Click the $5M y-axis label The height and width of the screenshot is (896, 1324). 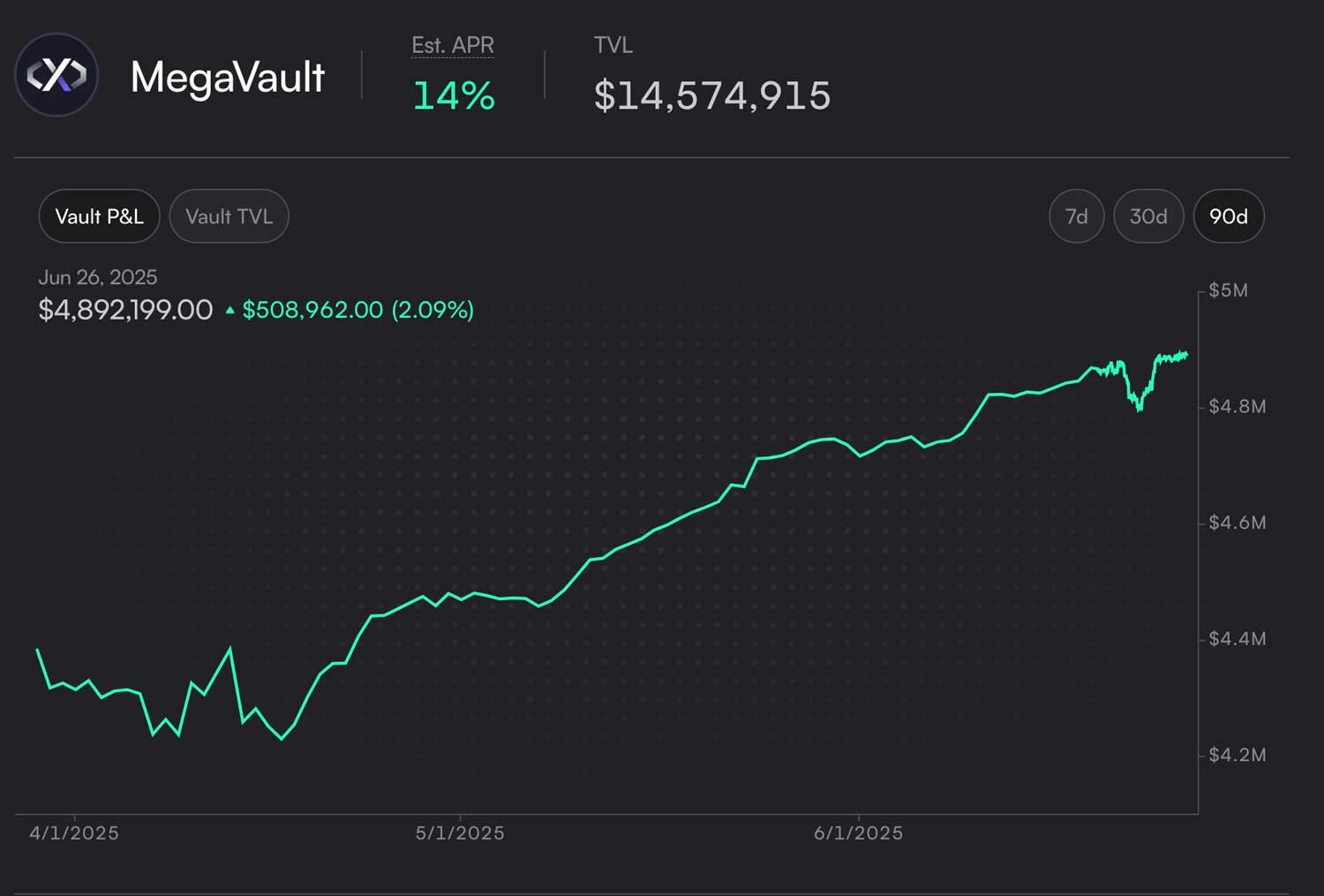click(x=1228, y=290)
